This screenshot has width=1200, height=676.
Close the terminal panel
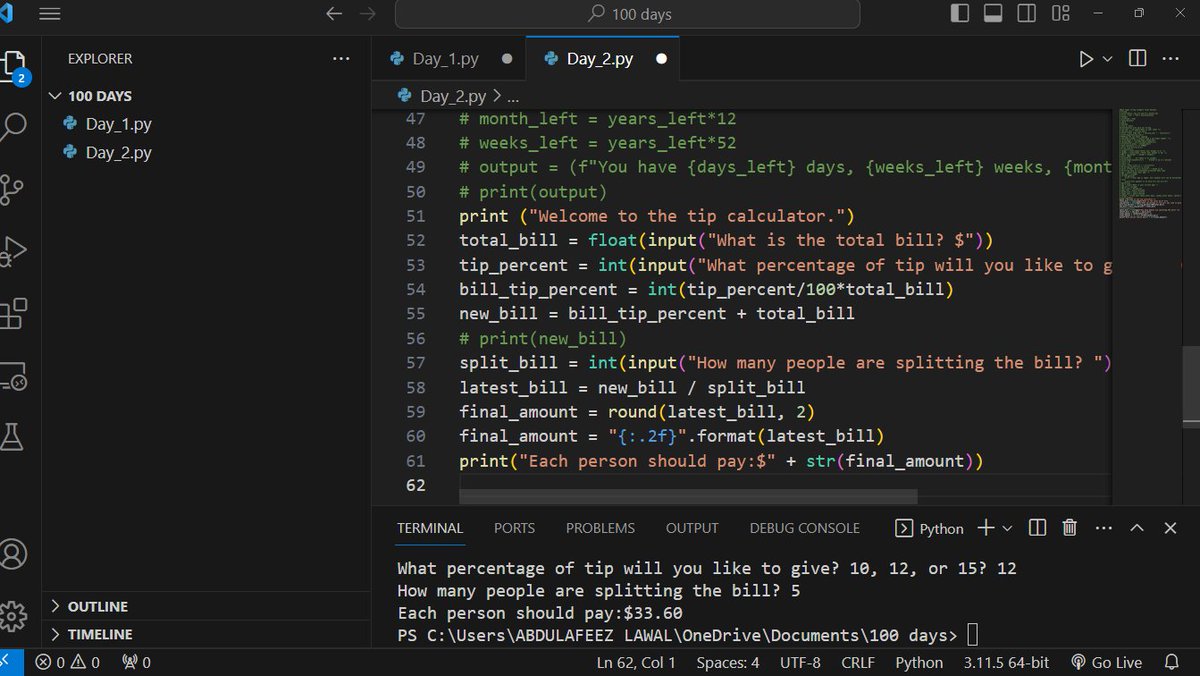[1170, 528]
